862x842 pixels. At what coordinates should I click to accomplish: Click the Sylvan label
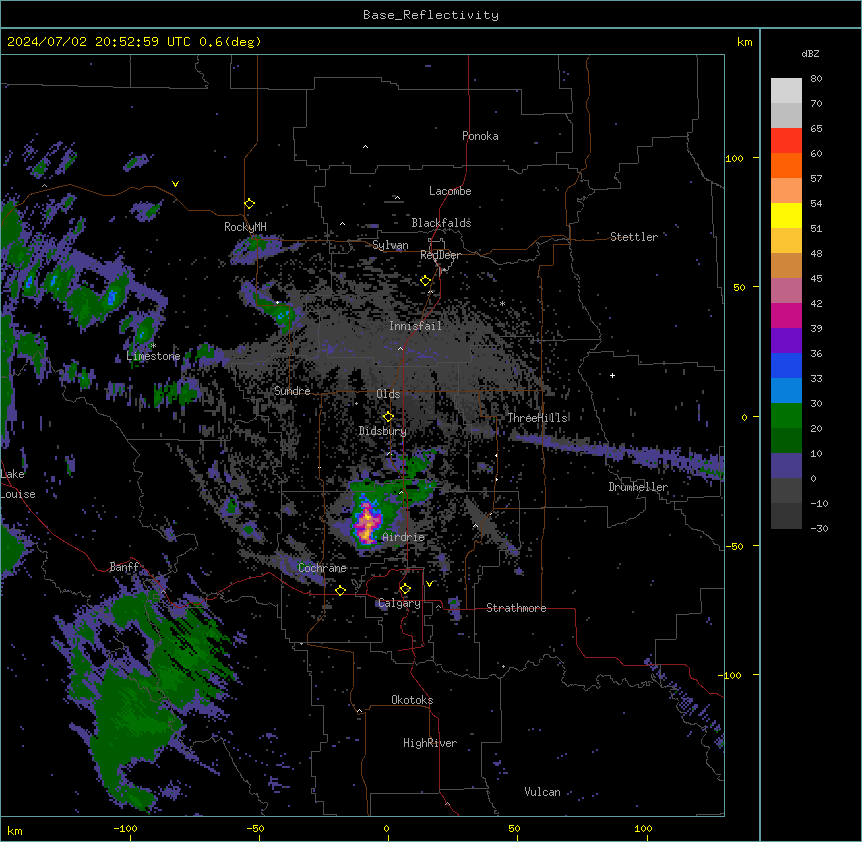(x=390, y=245)
